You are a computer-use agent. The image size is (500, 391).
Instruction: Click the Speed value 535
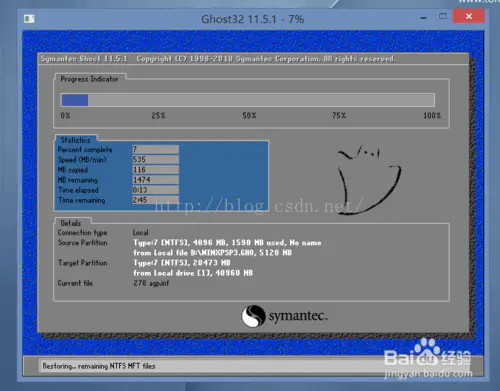(155, 159)
